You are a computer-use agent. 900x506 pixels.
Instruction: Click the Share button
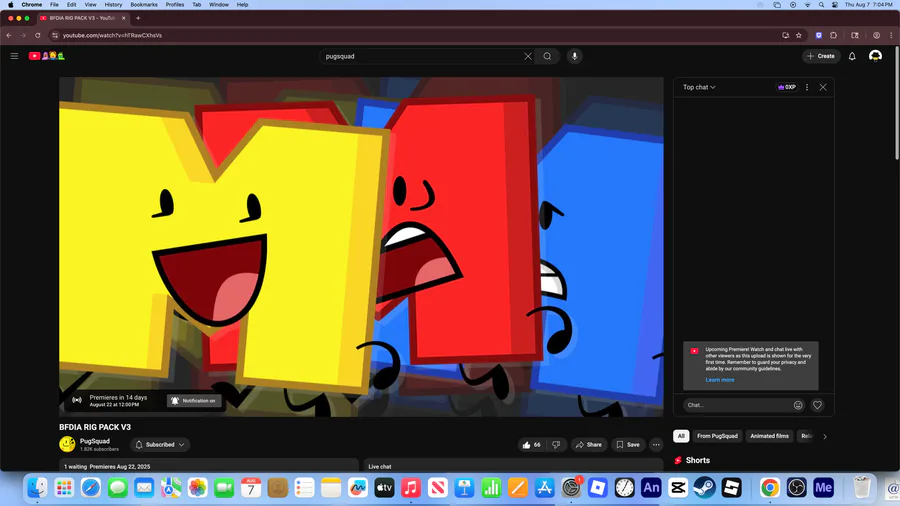click(589, 445)
